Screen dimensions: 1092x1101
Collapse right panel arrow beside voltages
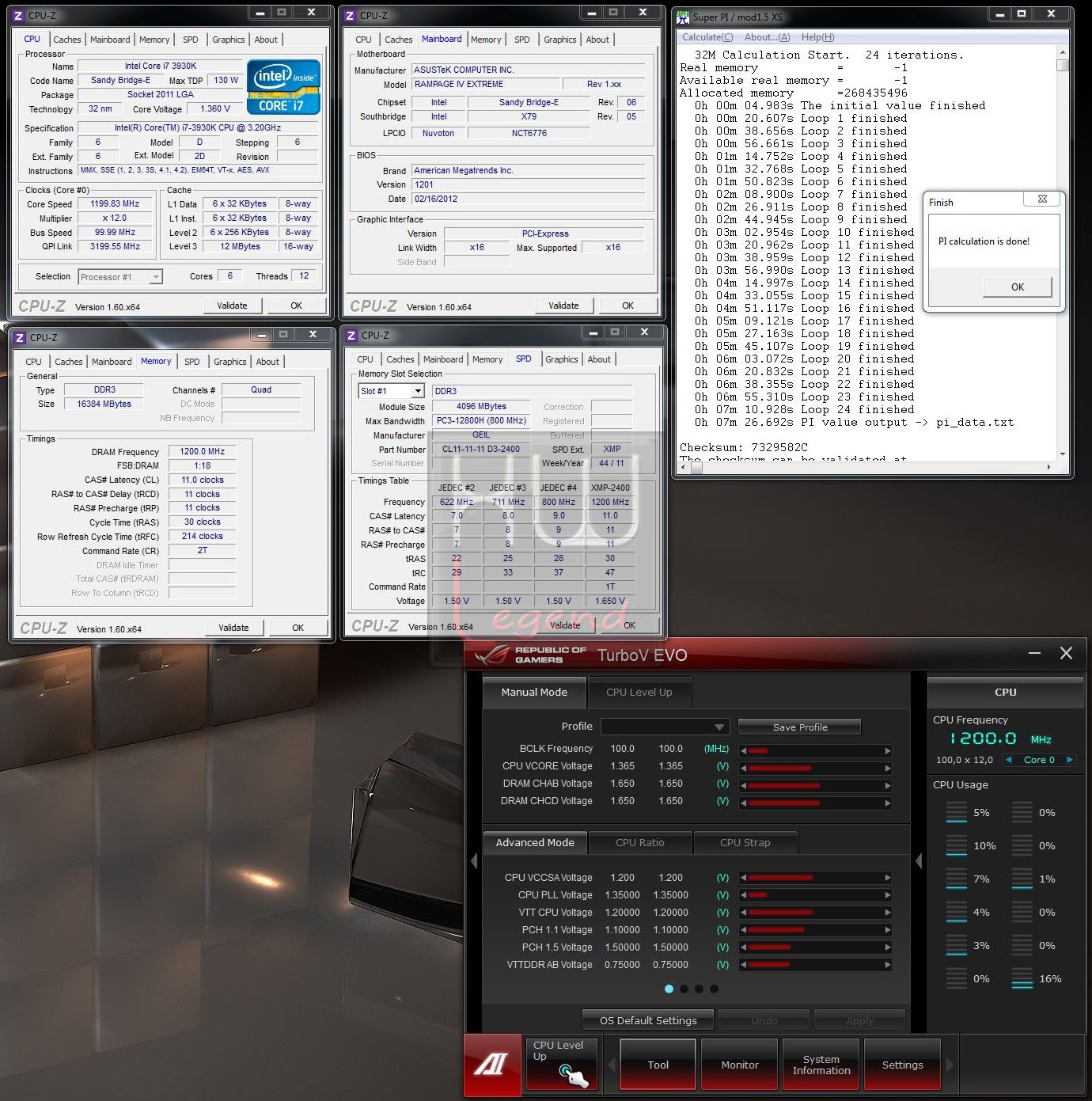coord(919,860)
